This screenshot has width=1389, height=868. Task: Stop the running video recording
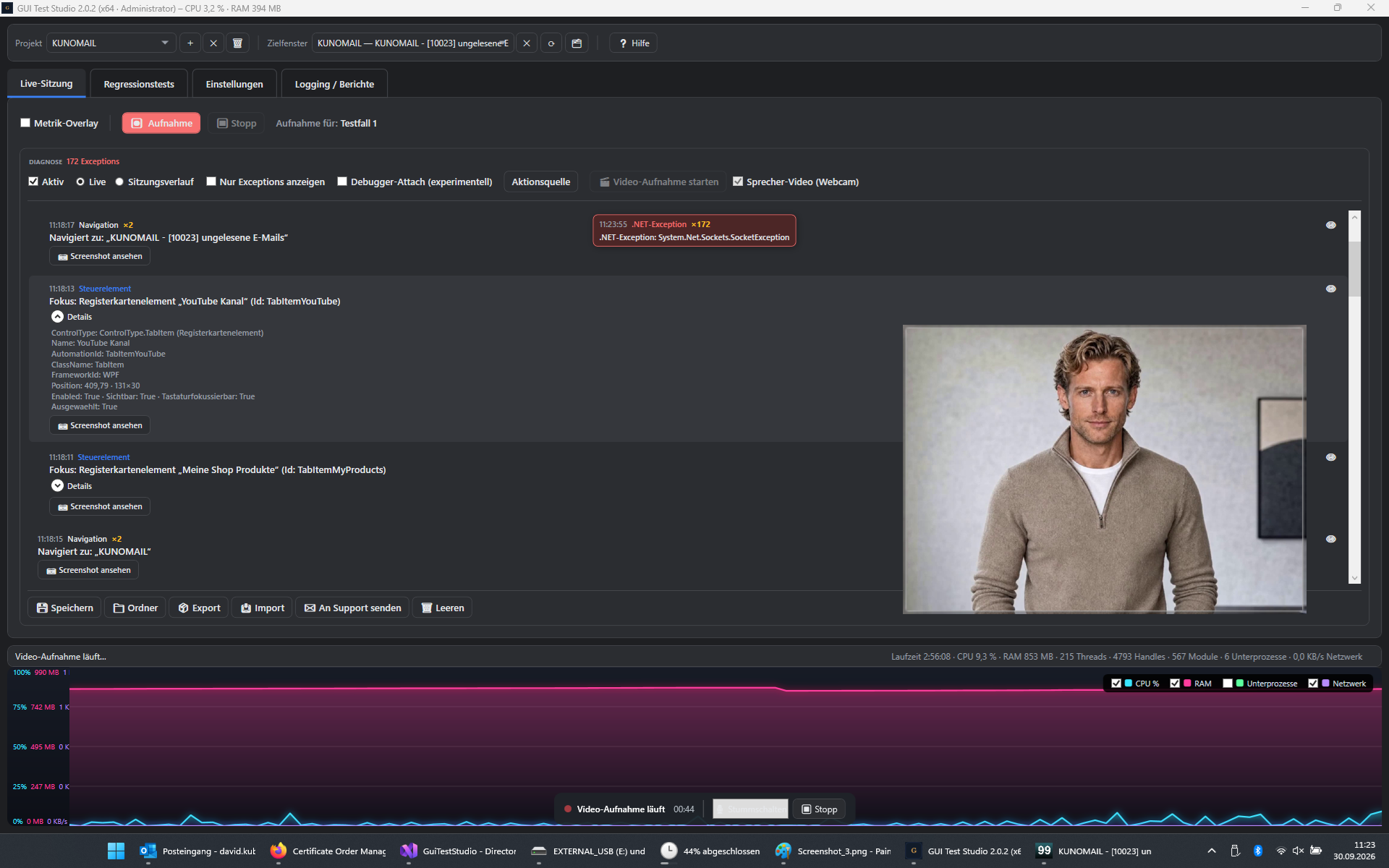[819, 809]
